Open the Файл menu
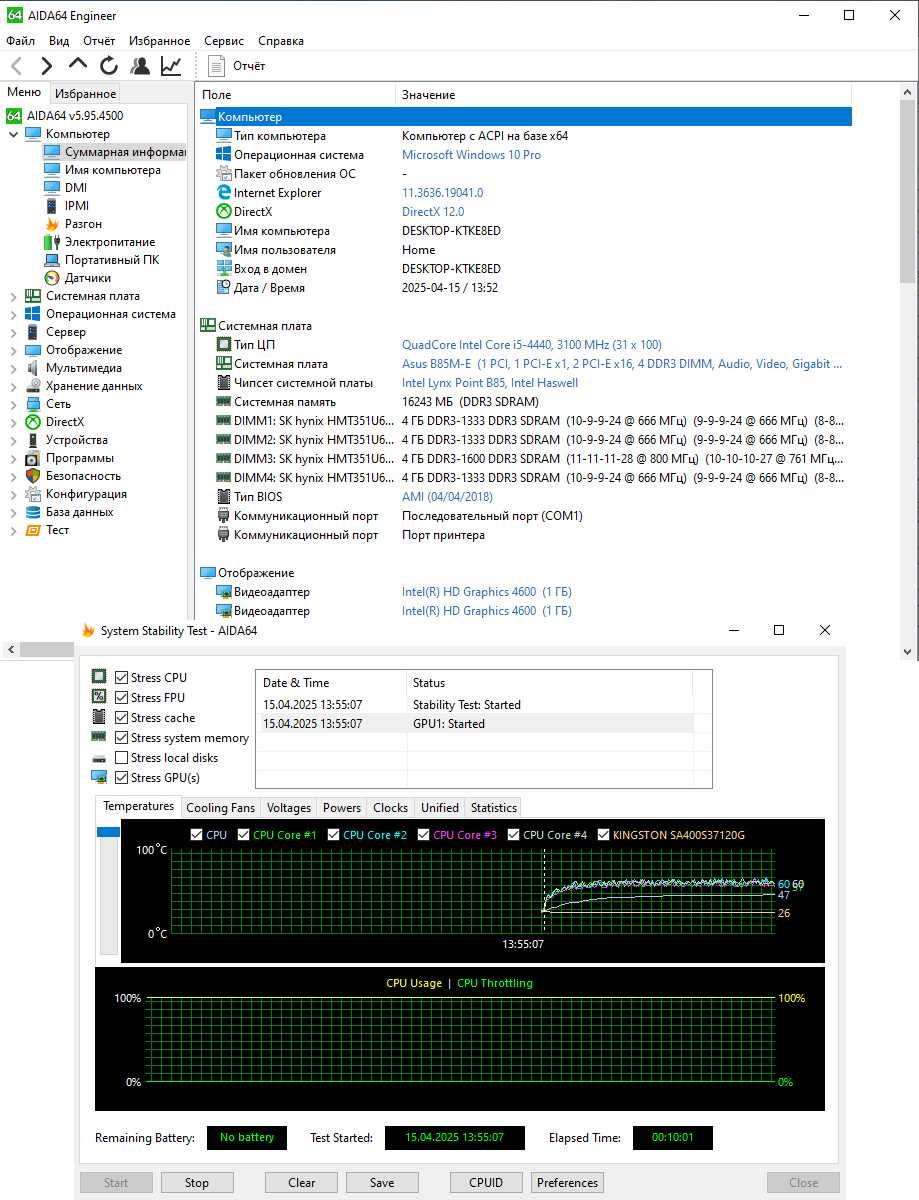Viewport: 919px width, 1200px height. coord(20,41)
